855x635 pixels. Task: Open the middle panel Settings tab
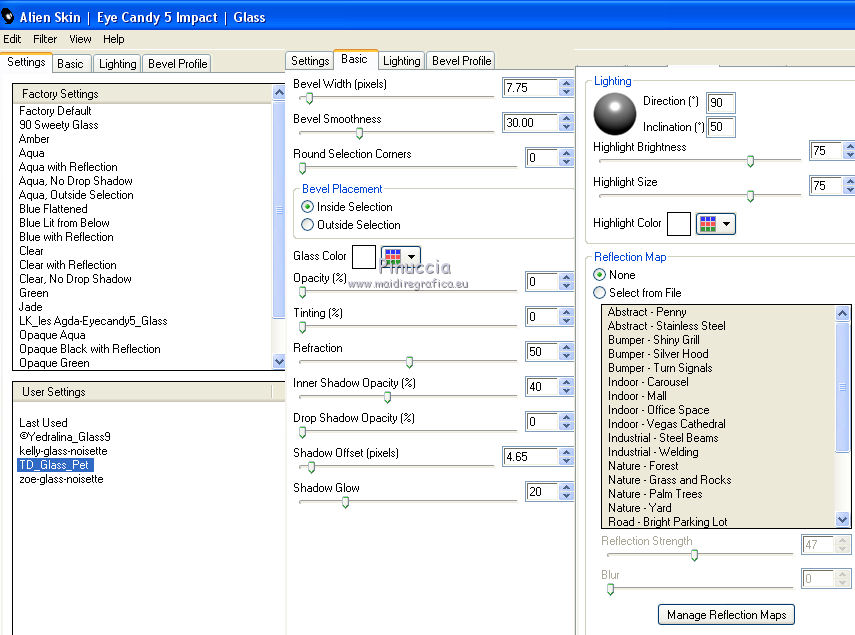(x=310, y=61)
